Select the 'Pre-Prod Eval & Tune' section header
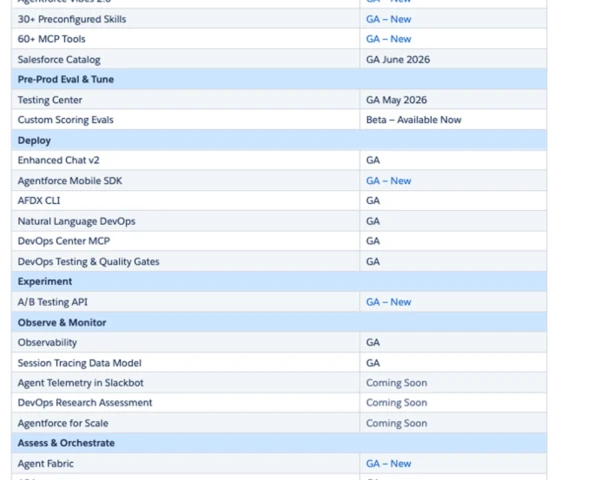Screen dimensions: 600x480 (279, 80)
